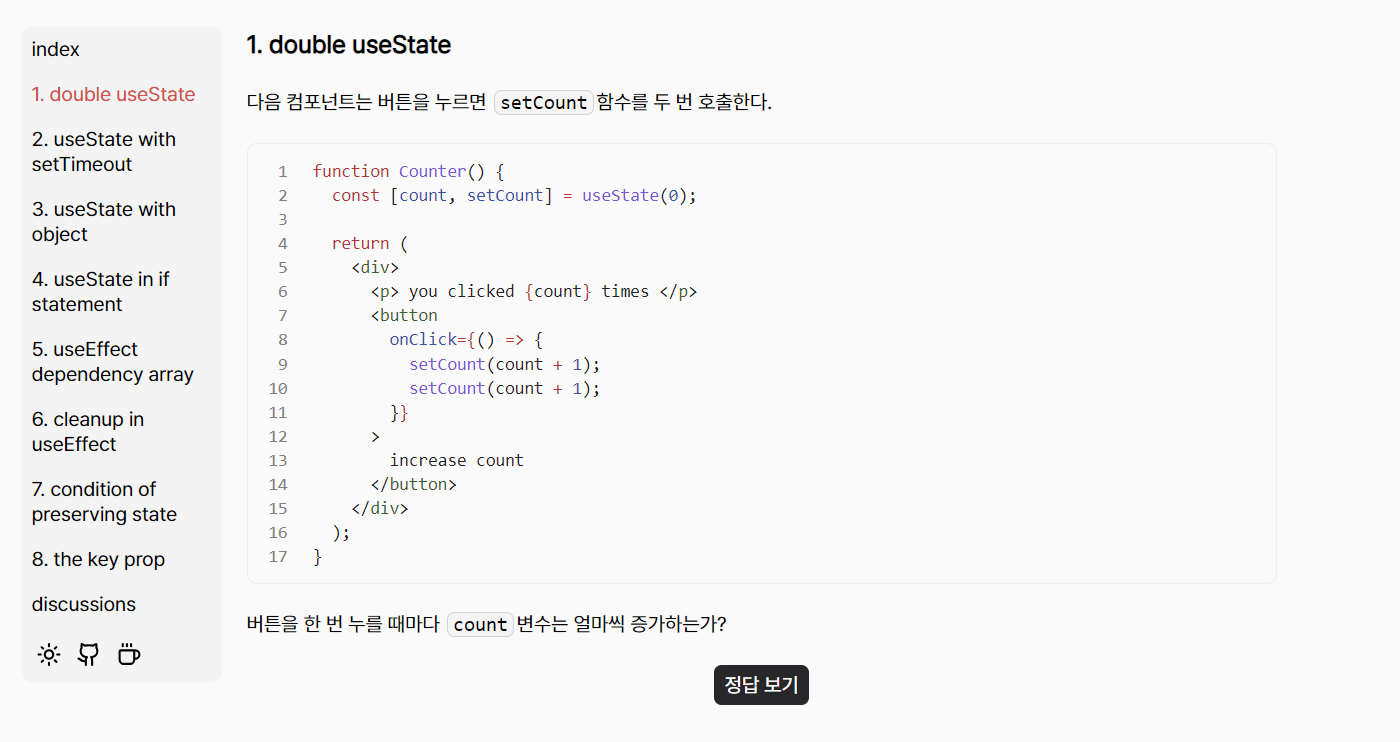Click the count inline code badge below code
Screen dimensions: 1400x742
click(479, 624)
